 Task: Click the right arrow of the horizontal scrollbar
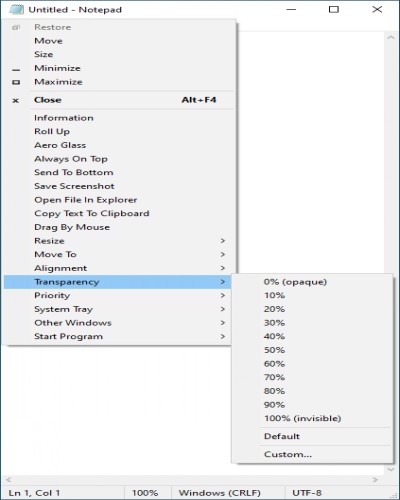coord(375,480)
